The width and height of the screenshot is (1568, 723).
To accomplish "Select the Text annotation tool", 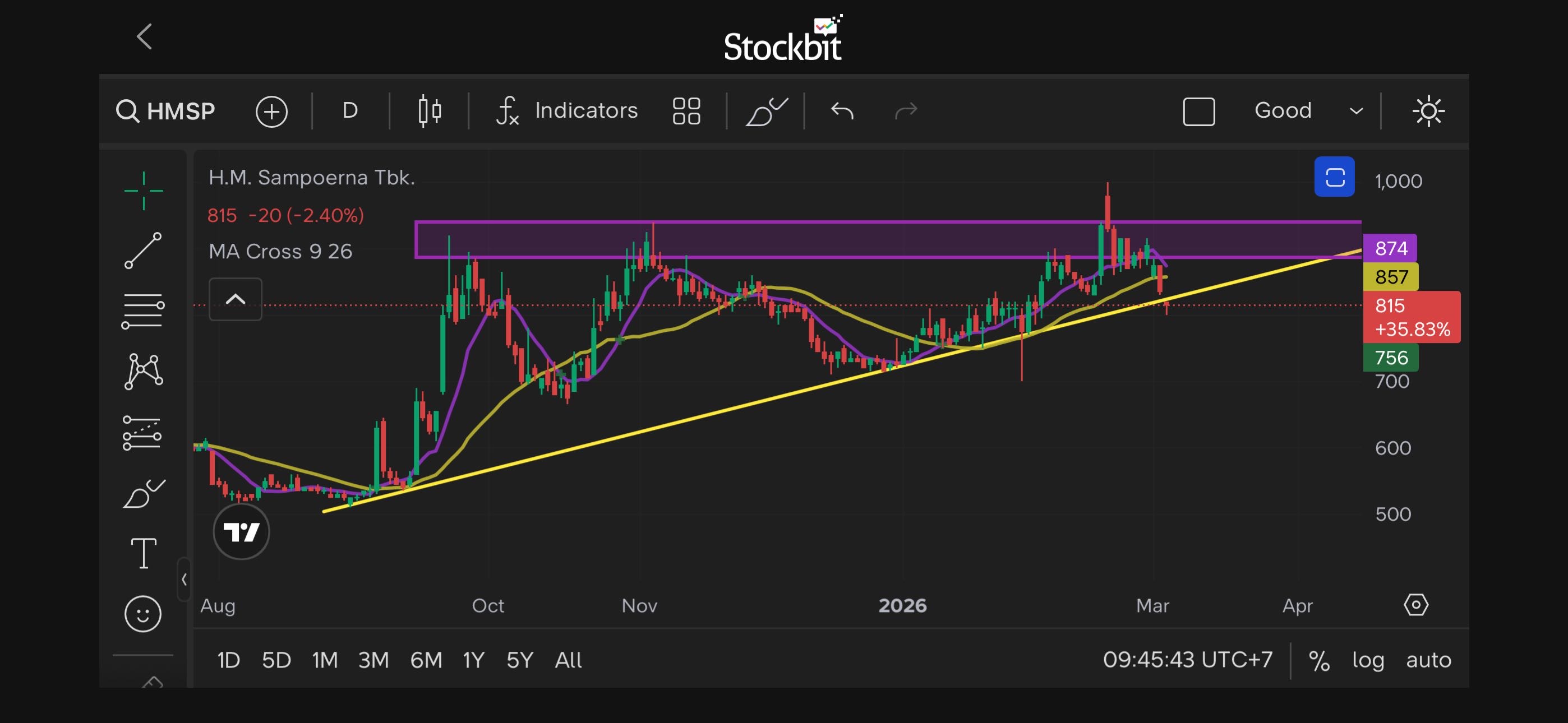I will point(144,553).
